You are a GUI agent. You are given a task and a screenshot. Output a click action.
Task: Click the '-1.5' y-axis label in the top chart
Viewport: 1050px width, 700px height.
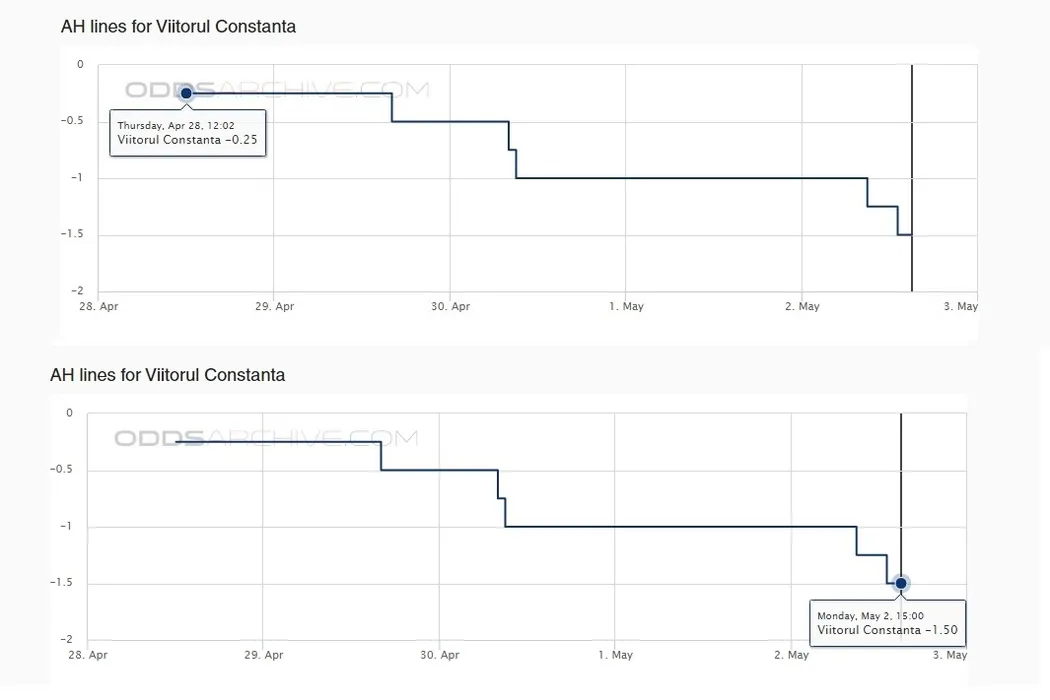(71, 235)
